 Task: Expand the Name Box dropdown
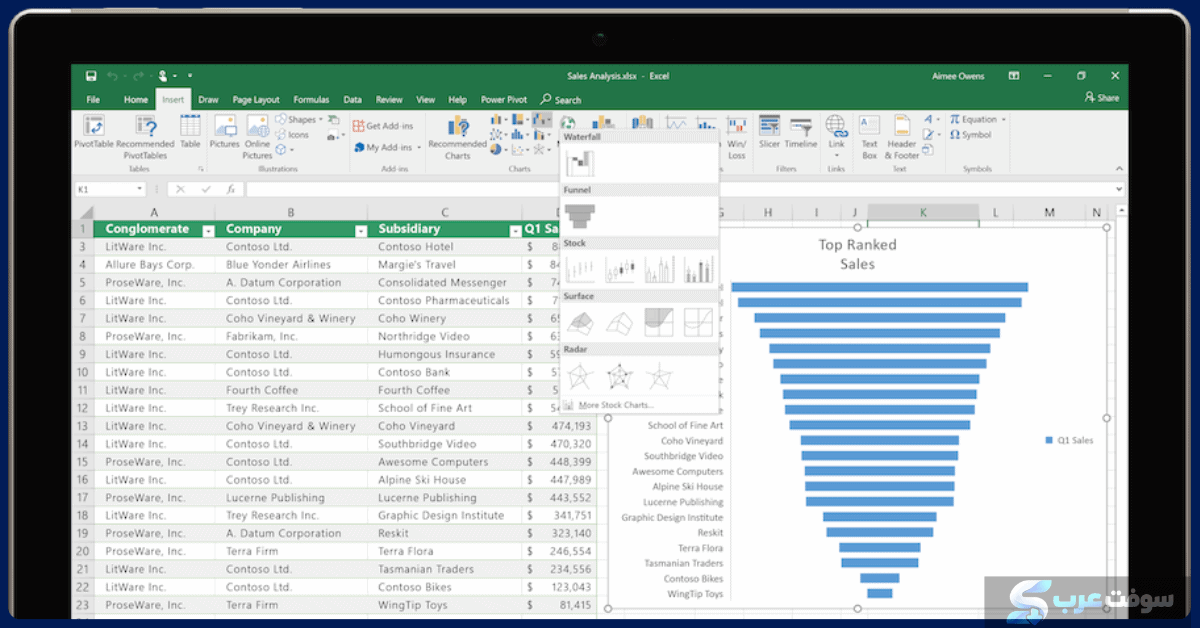pos(139,189)
